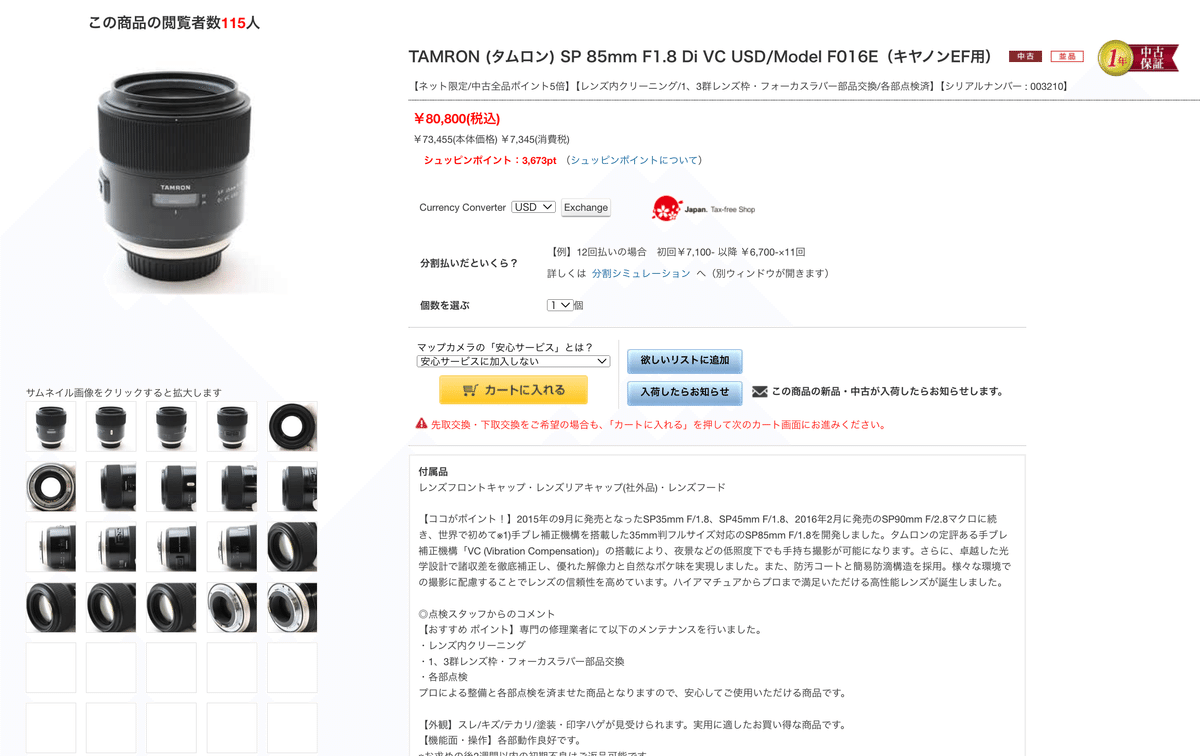Add item to wishlist with 欲しいリストに追加

point(685,360)
